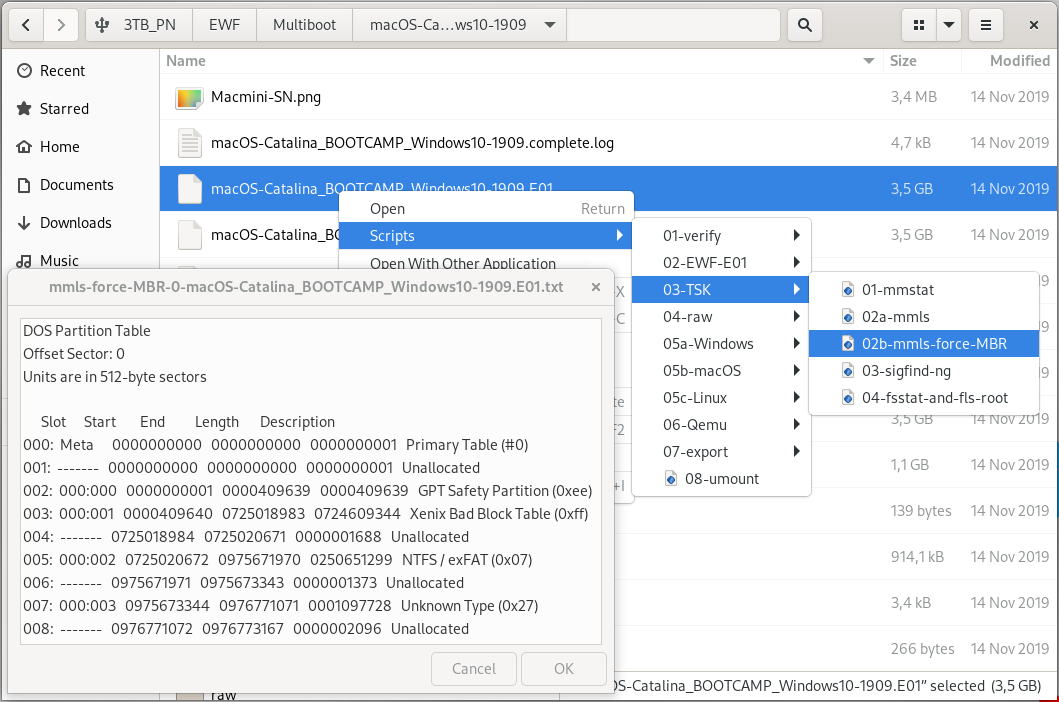Click OK in the mmls dialog

pos(563,669)
